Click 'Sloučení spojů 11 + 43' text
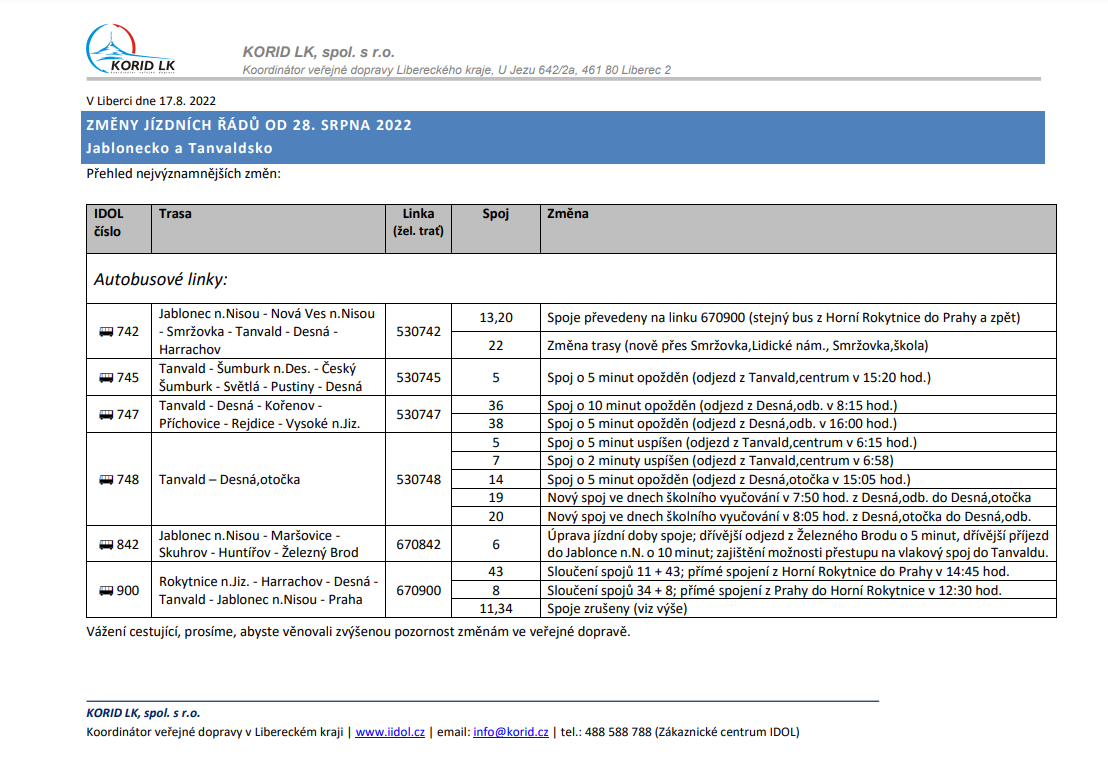 [x=778, y=572]
